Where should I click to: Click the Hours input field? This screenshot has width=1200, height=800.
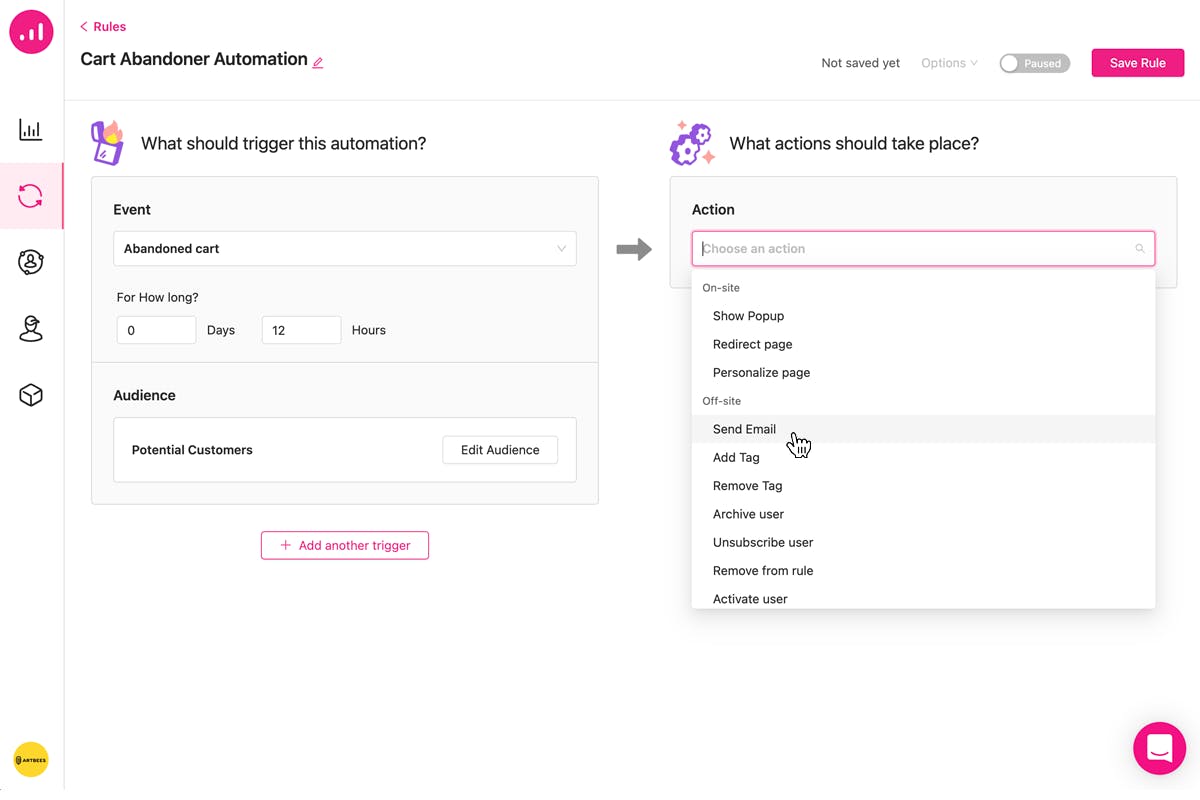[x=301, y=330]
